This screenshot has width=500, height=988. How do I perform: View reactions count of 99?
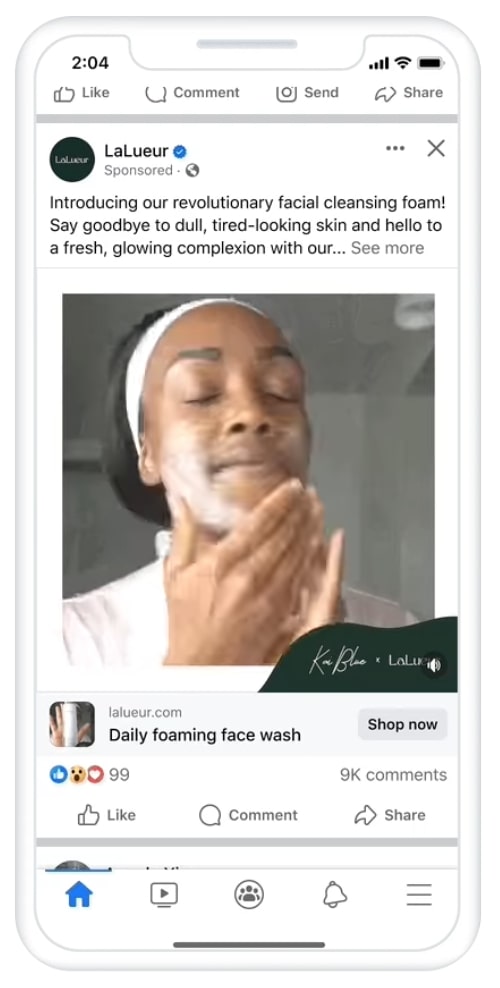pyautogui.click(x=89, y=775)
